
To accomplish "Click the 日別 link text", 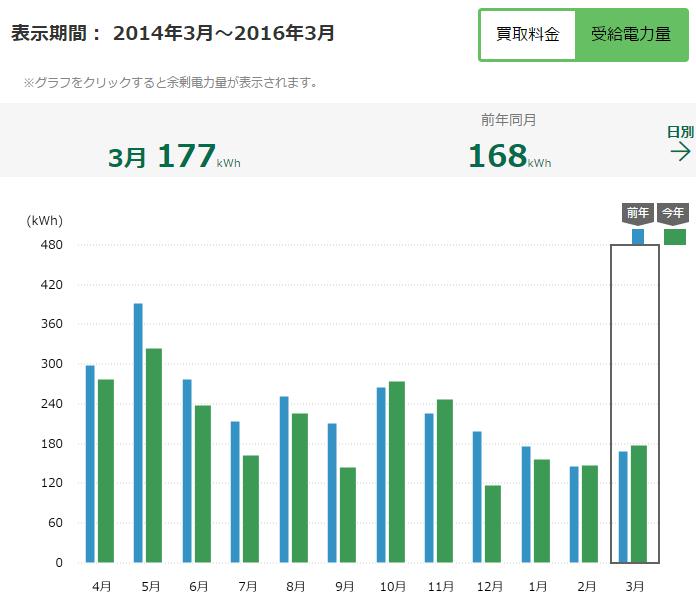I will (680, 132).
